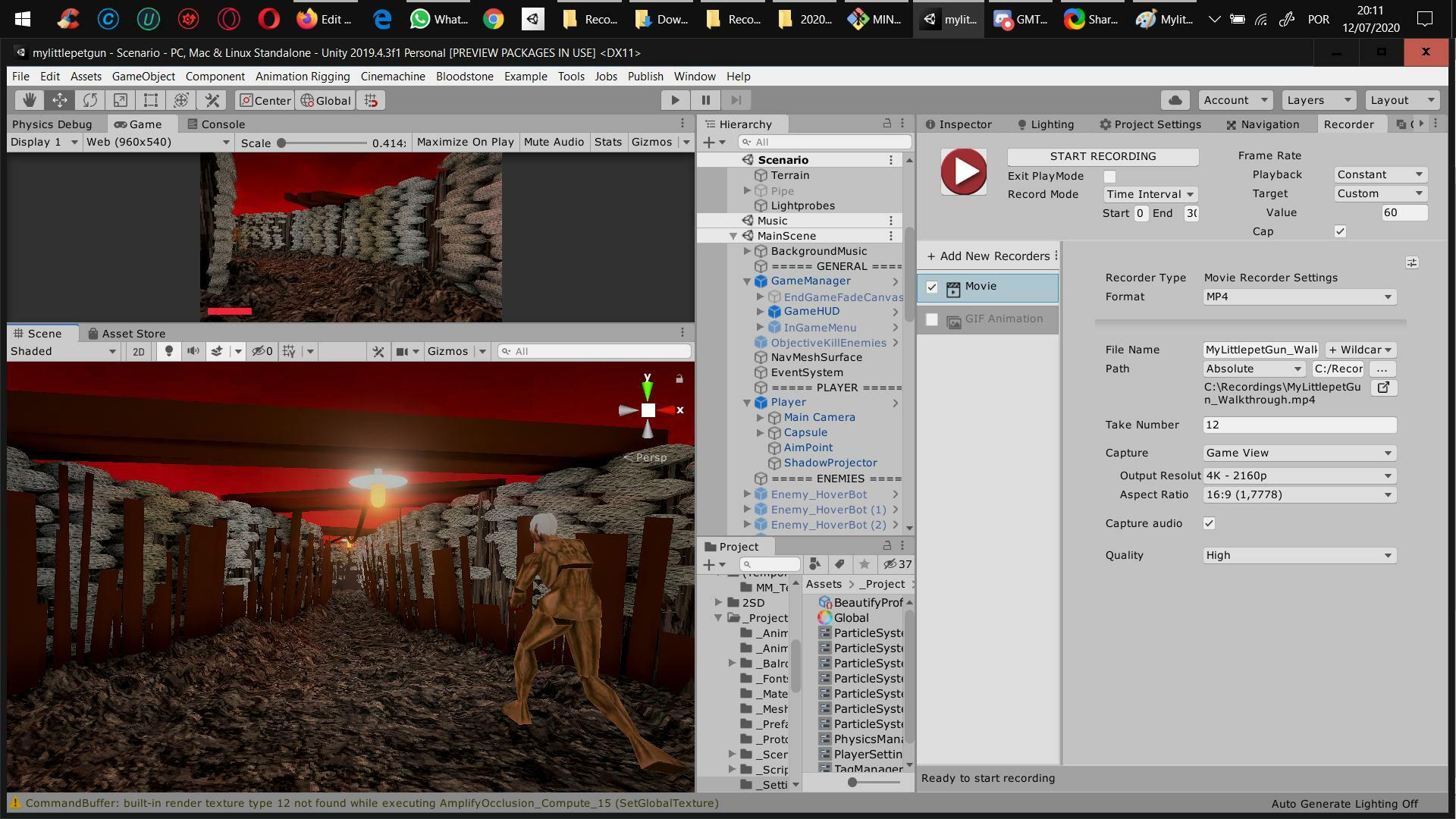
Task: Open recording output folder location icon
Action: 1383,388
